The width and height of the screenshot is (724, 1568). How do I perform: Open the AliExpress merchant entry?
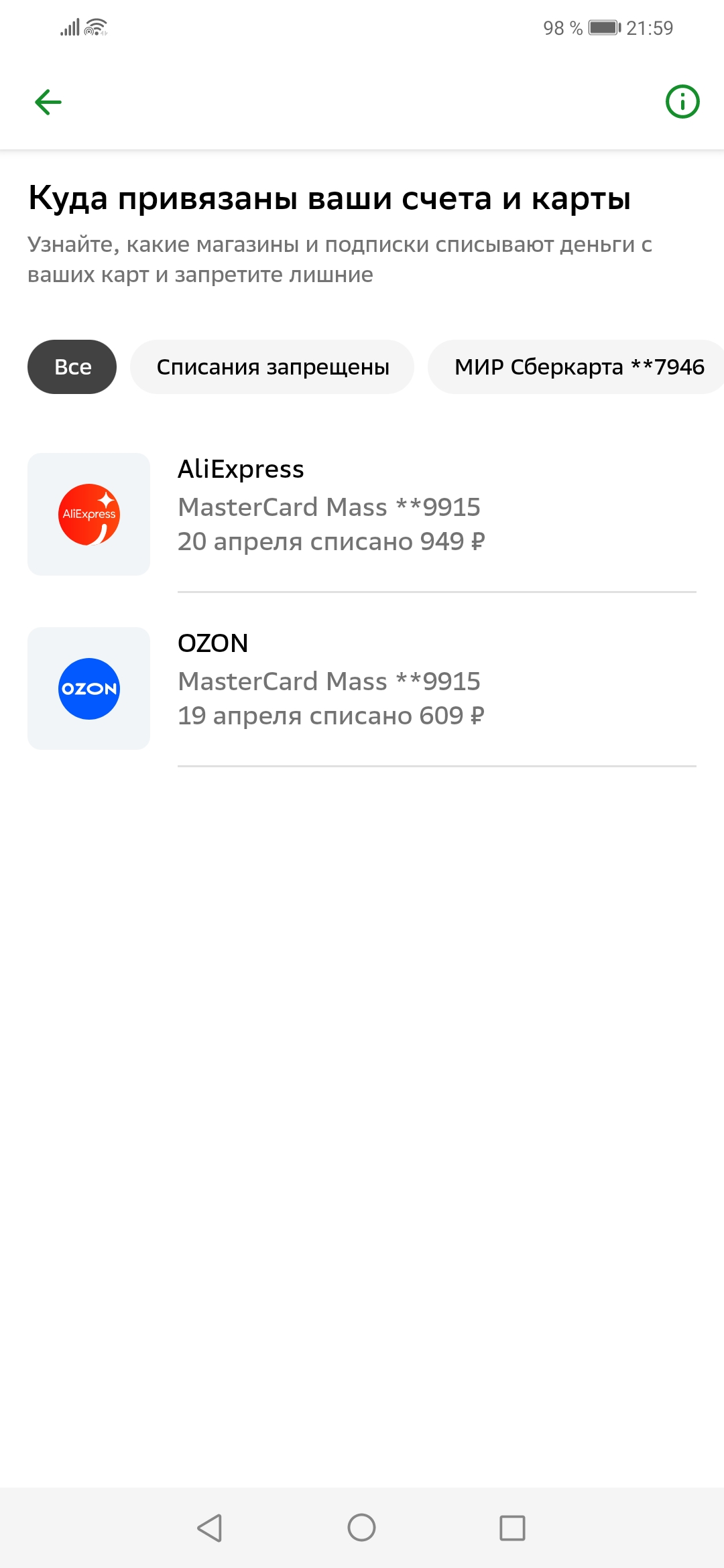(362, 514)
